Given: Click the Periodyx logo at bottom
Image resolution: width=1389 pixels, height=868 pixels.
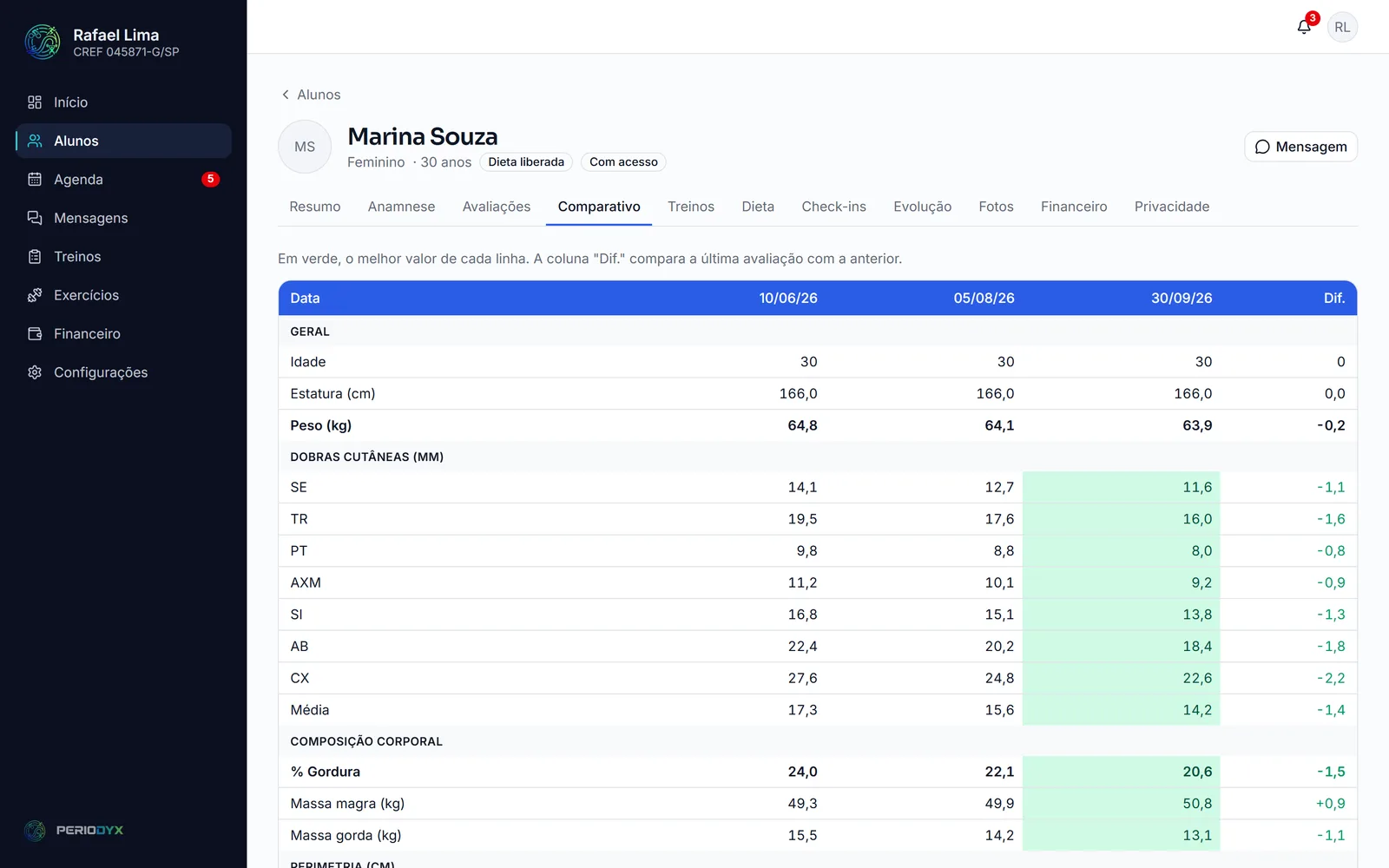Looking at the screenshot, I should coord(74,831).
